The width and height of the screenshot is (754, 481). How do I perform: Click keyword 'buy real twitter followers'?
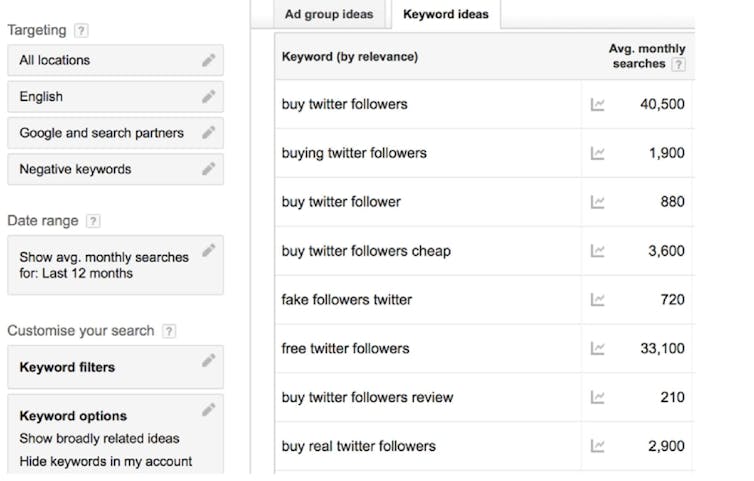359,446
